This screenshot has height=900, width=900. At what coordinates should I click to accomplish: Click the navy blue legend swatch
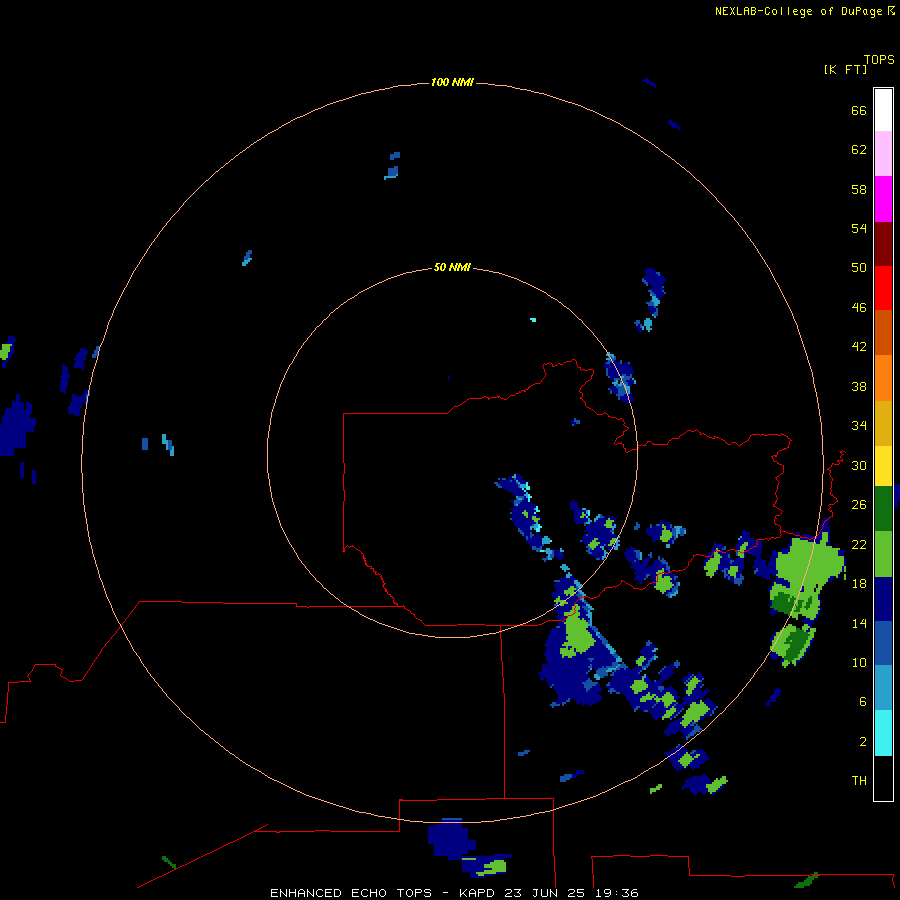pos(883,599)
